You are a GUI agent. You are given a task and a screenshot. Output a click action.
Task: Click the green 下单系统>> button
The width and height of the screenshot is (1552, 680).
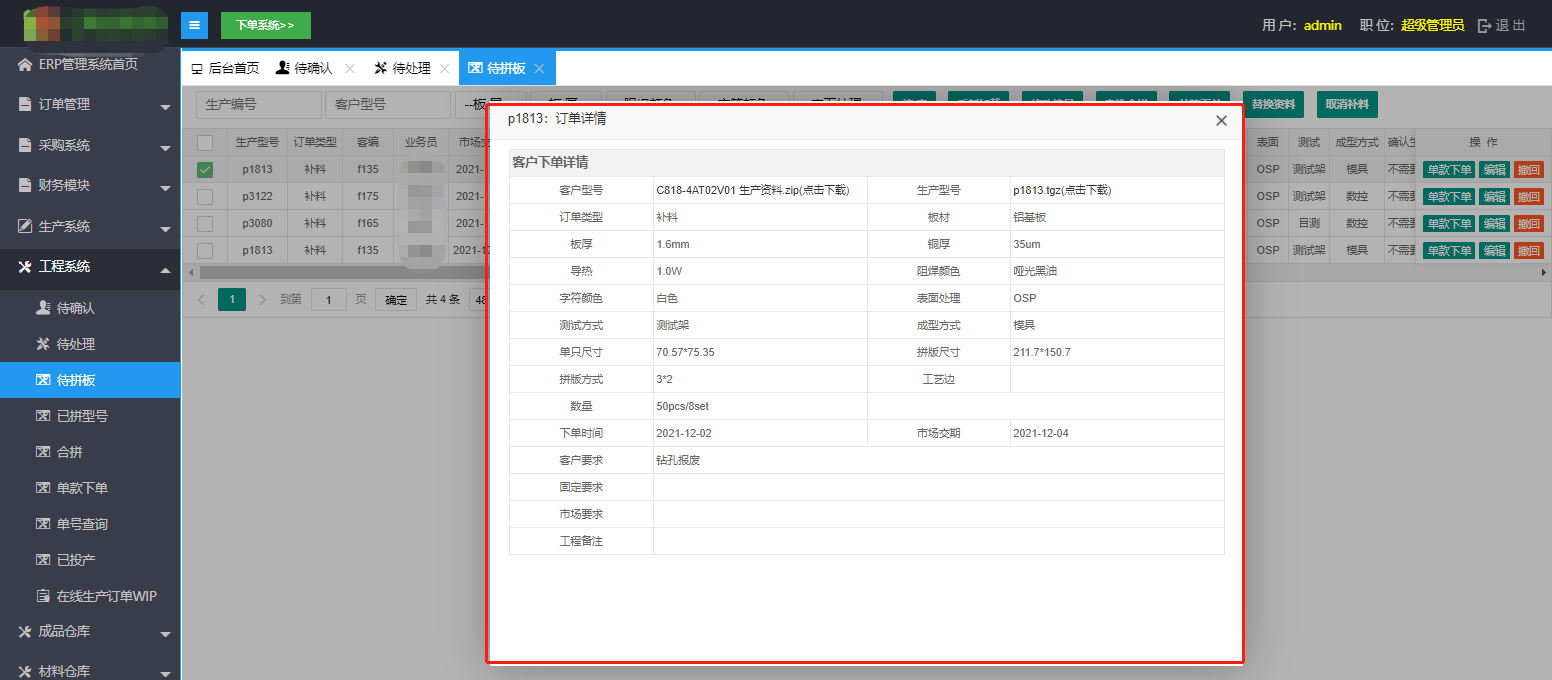pos(265,25)
